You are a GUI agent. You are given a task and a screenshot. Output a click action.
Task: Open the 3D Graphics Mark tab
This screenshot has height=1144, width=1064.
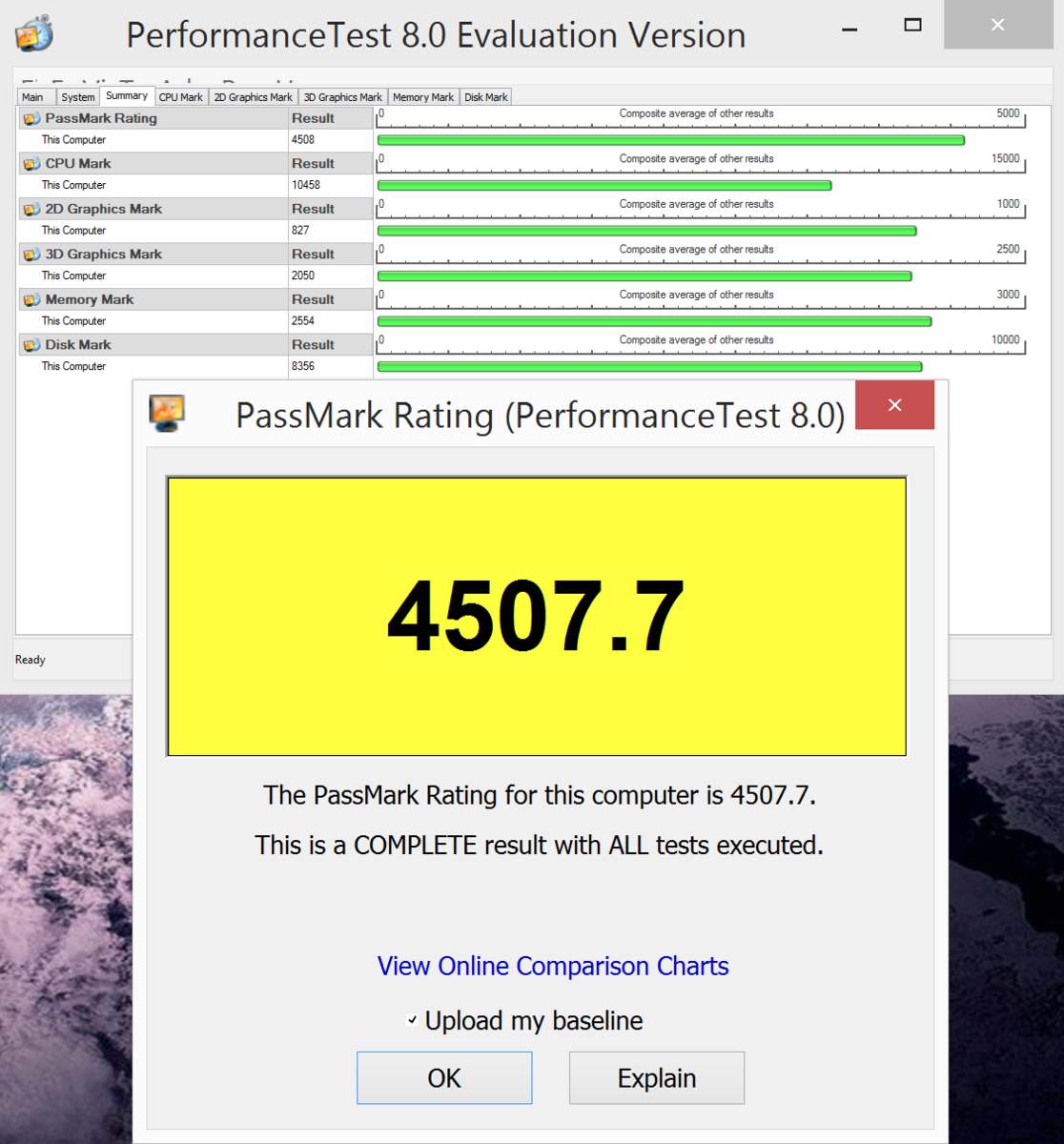[343, 97]
